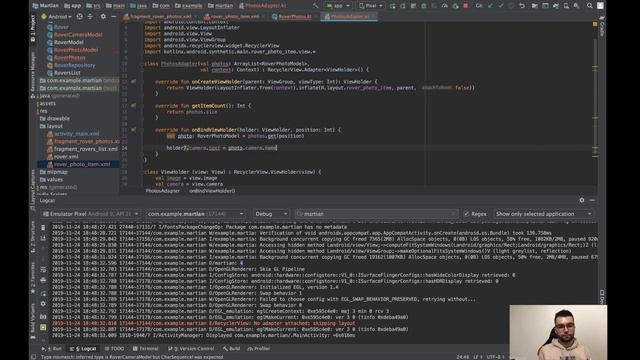
Task: Open the Run tool window tab
Action: (52, 349)
